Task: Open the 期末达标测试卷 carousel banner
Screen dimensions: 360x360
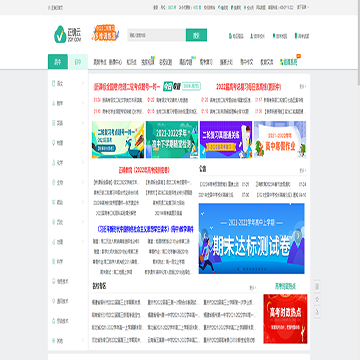Action: (x=252, y=239)
